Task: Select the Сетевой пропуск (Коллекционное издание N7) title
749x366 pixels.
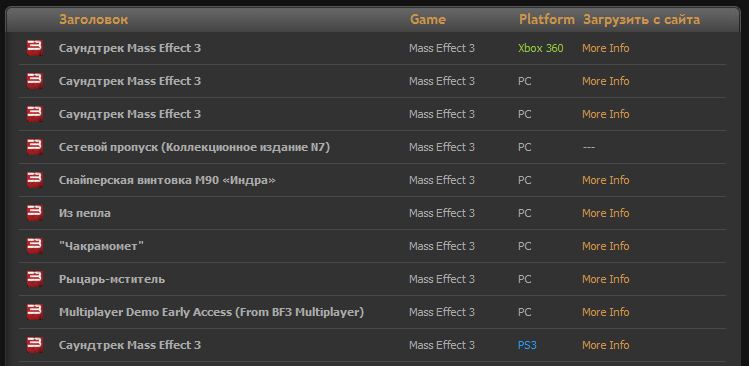Action: (x=194, y=147)
